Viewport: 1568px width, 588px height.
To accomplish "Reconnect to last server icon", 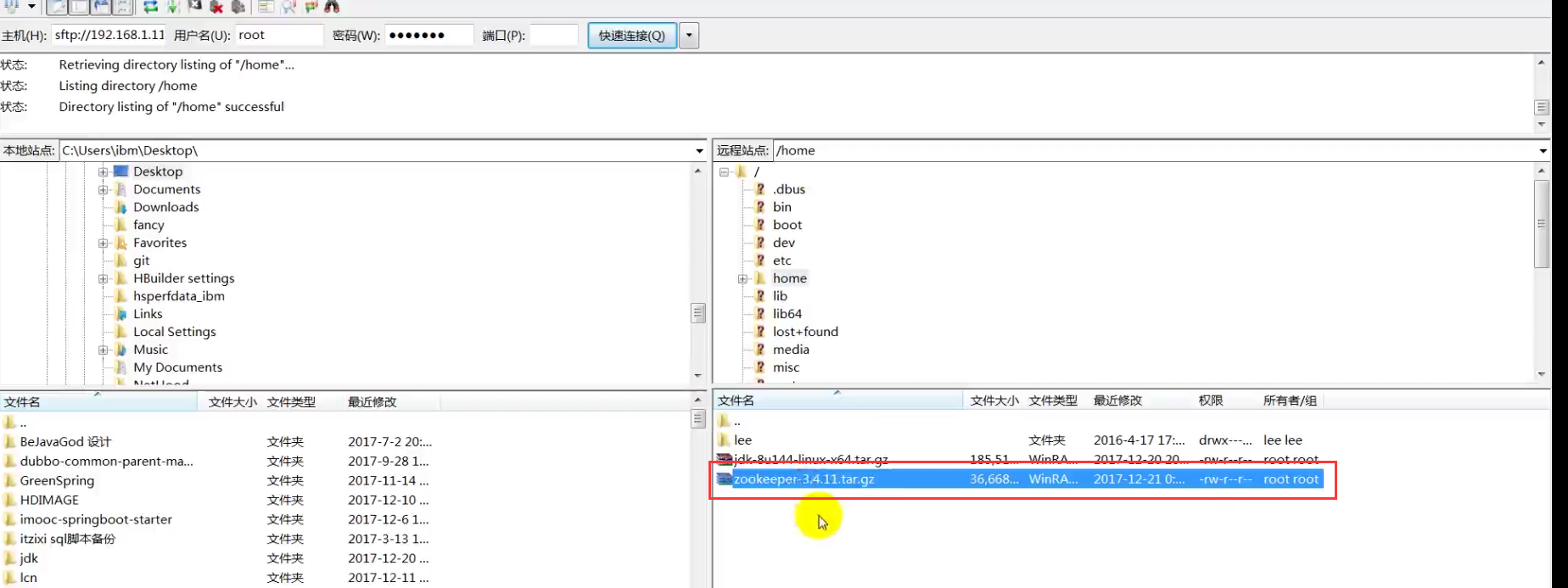I will (x=238, y=6).
